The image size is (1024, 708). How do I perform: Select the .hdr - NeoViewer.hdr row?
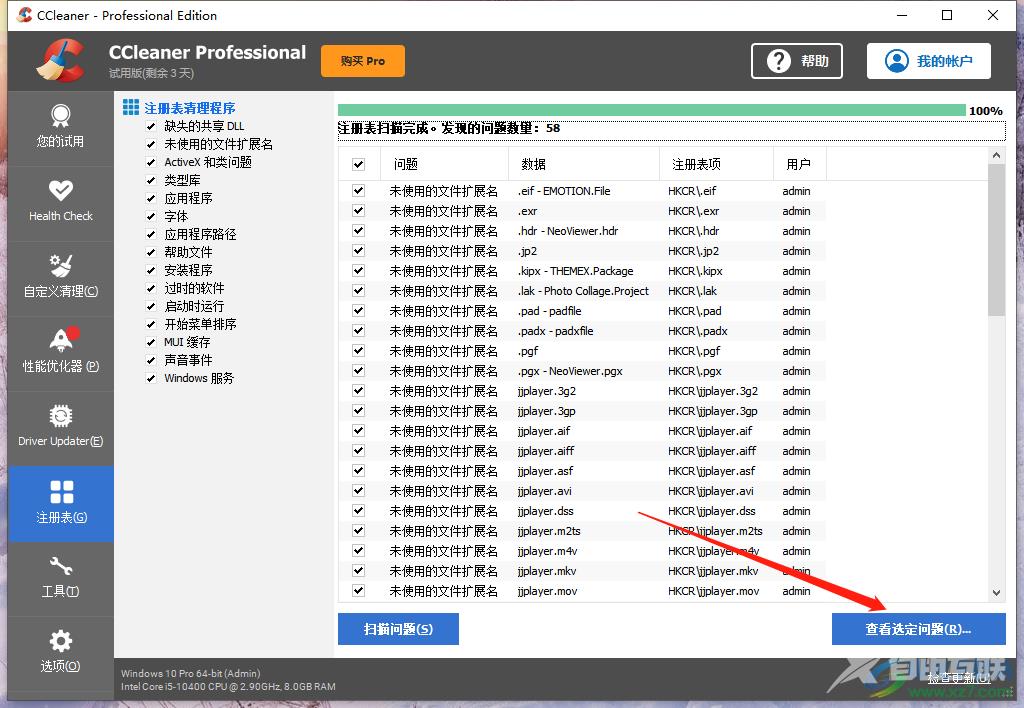[x=581, y=231]
